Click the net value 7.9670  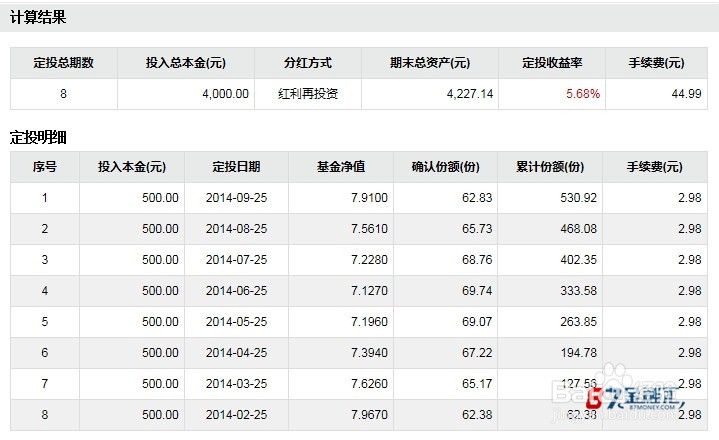pos(370,415)
